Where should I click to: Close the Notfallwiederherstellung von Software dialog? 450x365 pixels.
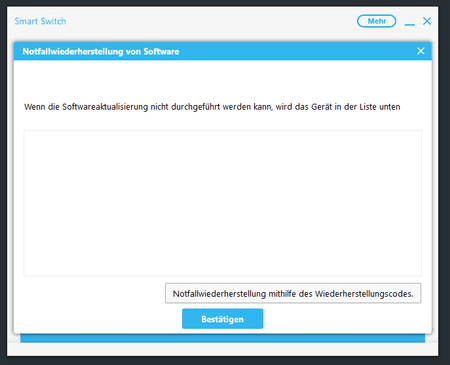coord(421,51)
